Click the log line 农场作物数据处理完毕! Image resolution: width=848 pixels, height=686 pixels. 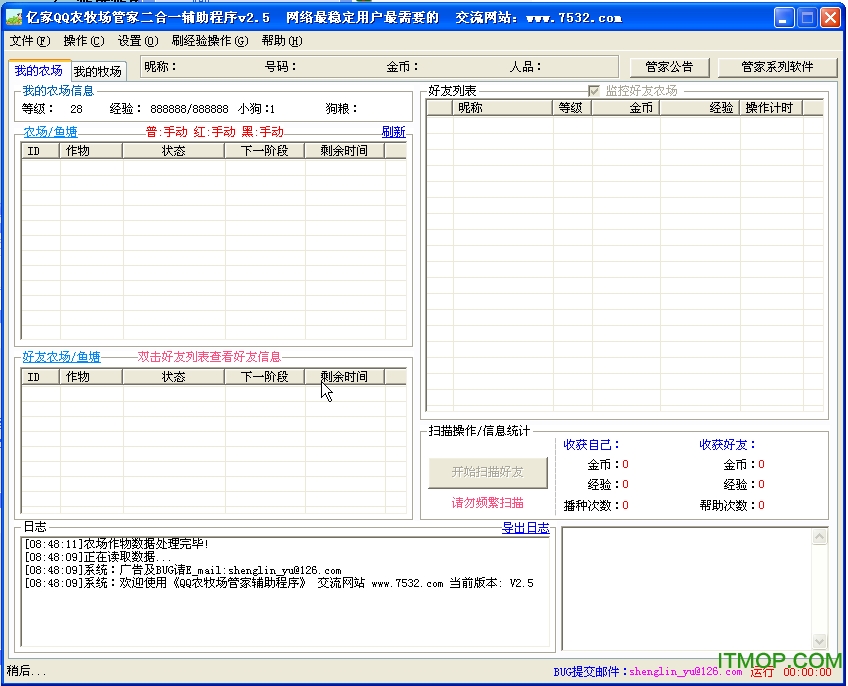[116, 544]
